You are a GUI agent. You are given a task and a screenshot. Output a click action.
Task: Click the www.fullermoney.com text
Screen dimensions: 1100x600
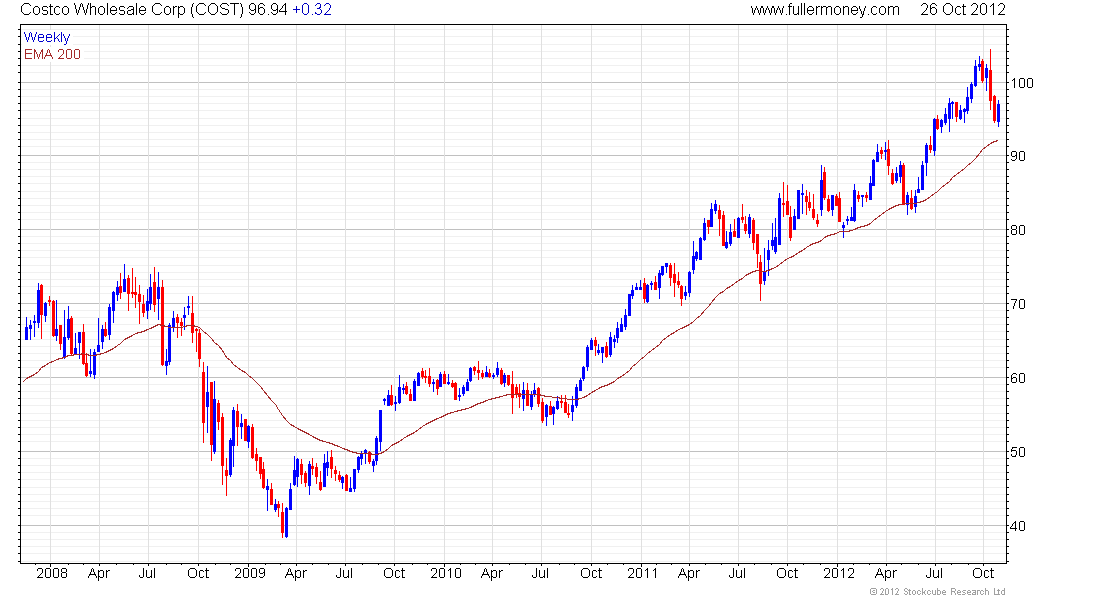click(825, 10)
